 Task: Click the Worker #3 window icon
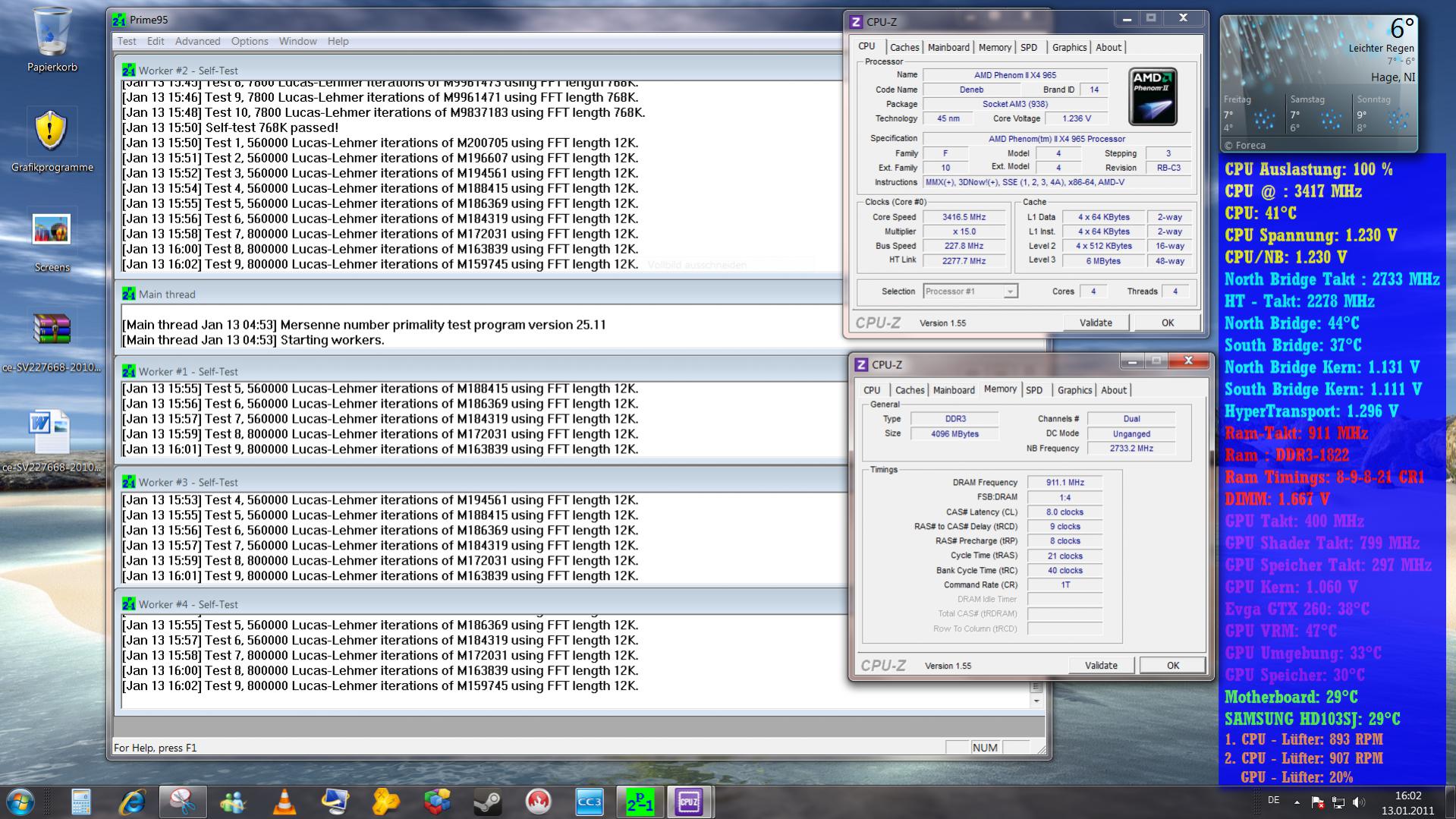pos(129,482)
